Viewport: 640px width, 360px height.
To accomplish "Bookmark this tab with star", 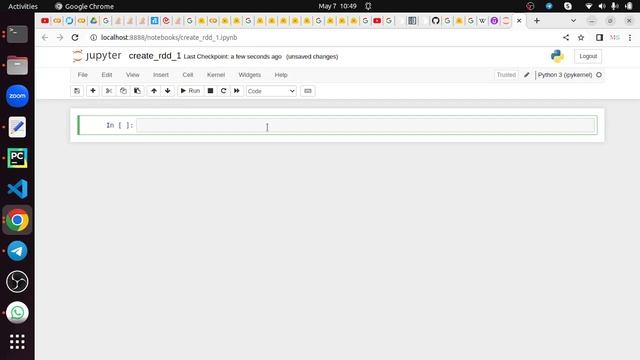I will [x=581, y=38].
